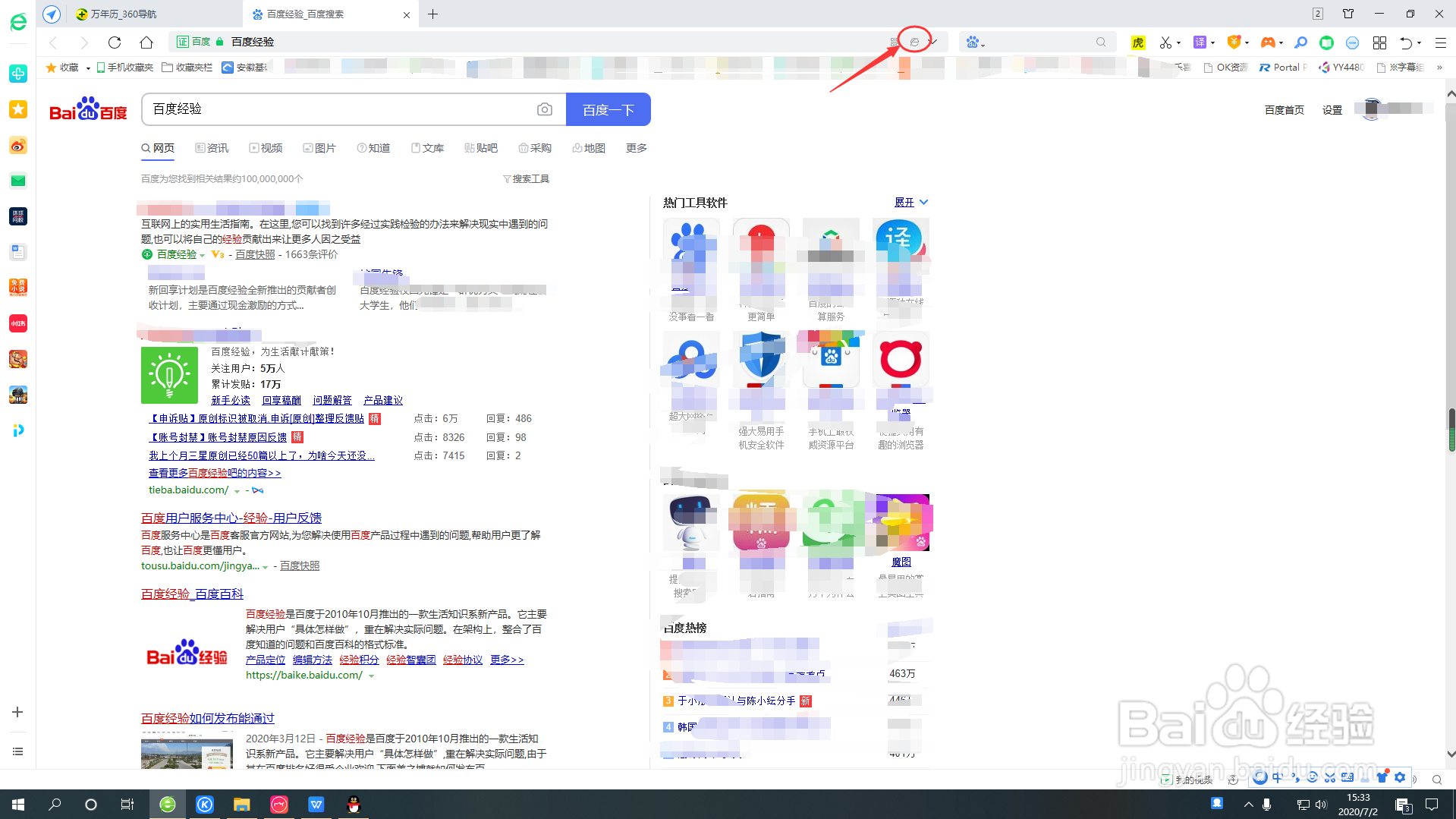
Task: Open File Explorer from taskbar
Action: pos(242,805)
